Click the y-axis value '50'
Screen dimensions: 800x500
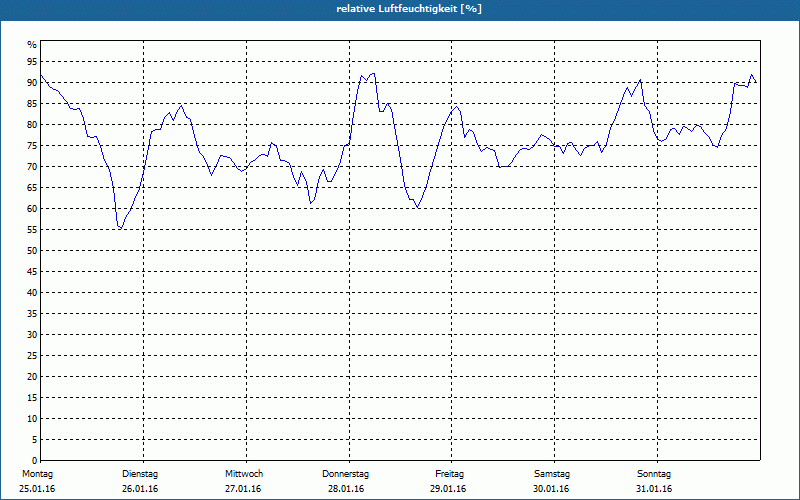click(x=32, y=251)
